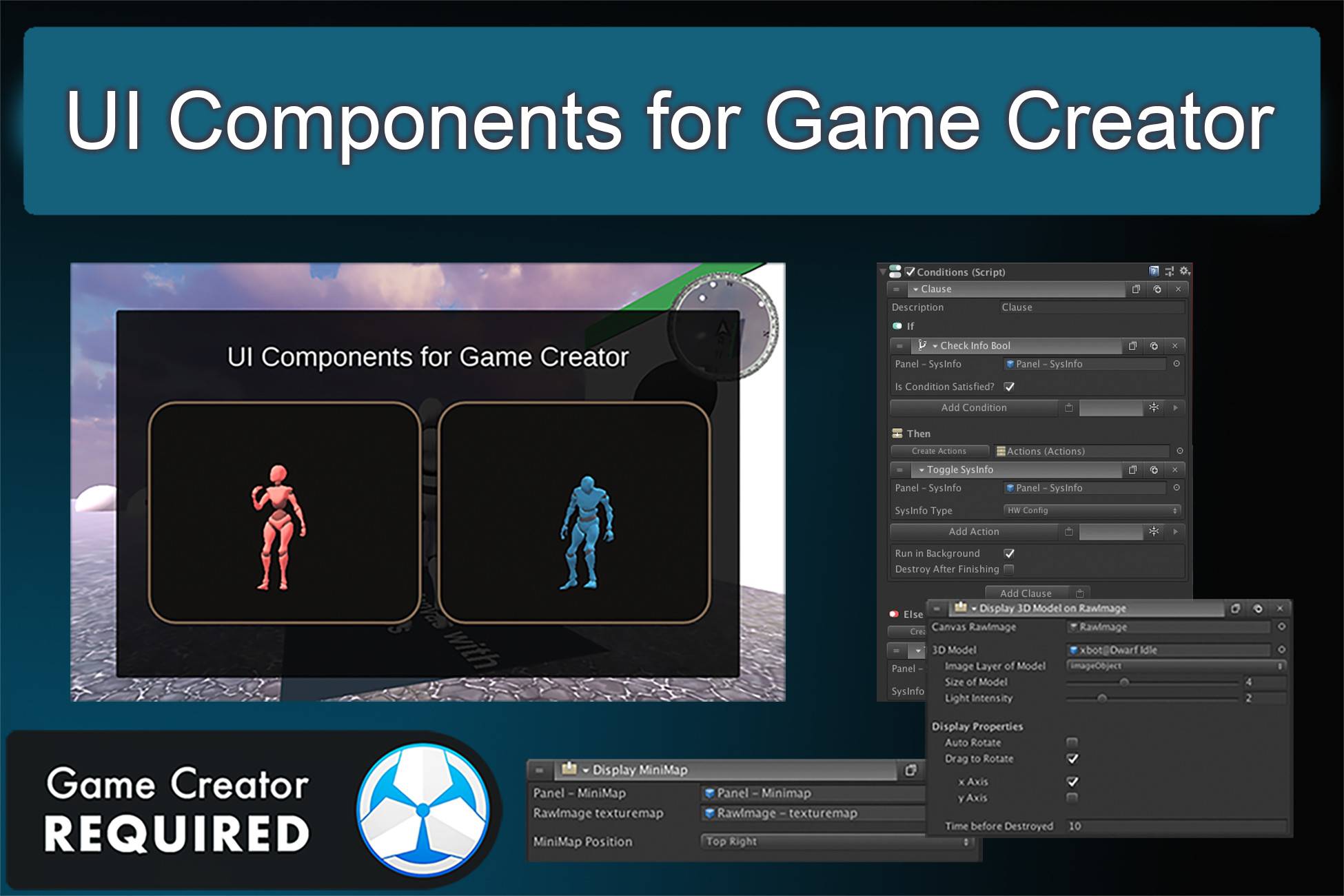Click the Description Clause text field

(1092, 307)
